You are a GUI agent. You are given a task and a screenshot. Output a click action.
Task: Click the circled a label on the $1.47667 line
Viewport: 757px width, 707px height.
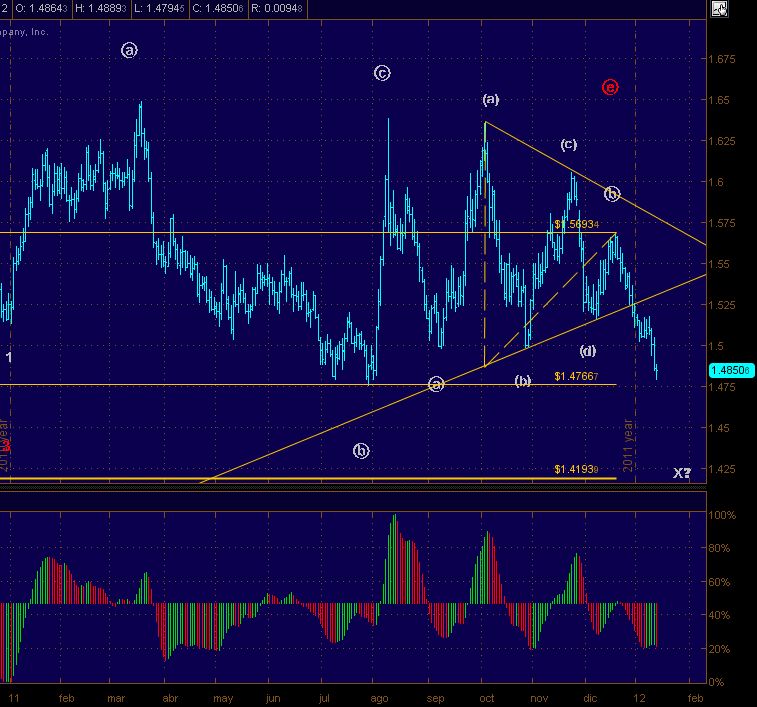point(436,384)
